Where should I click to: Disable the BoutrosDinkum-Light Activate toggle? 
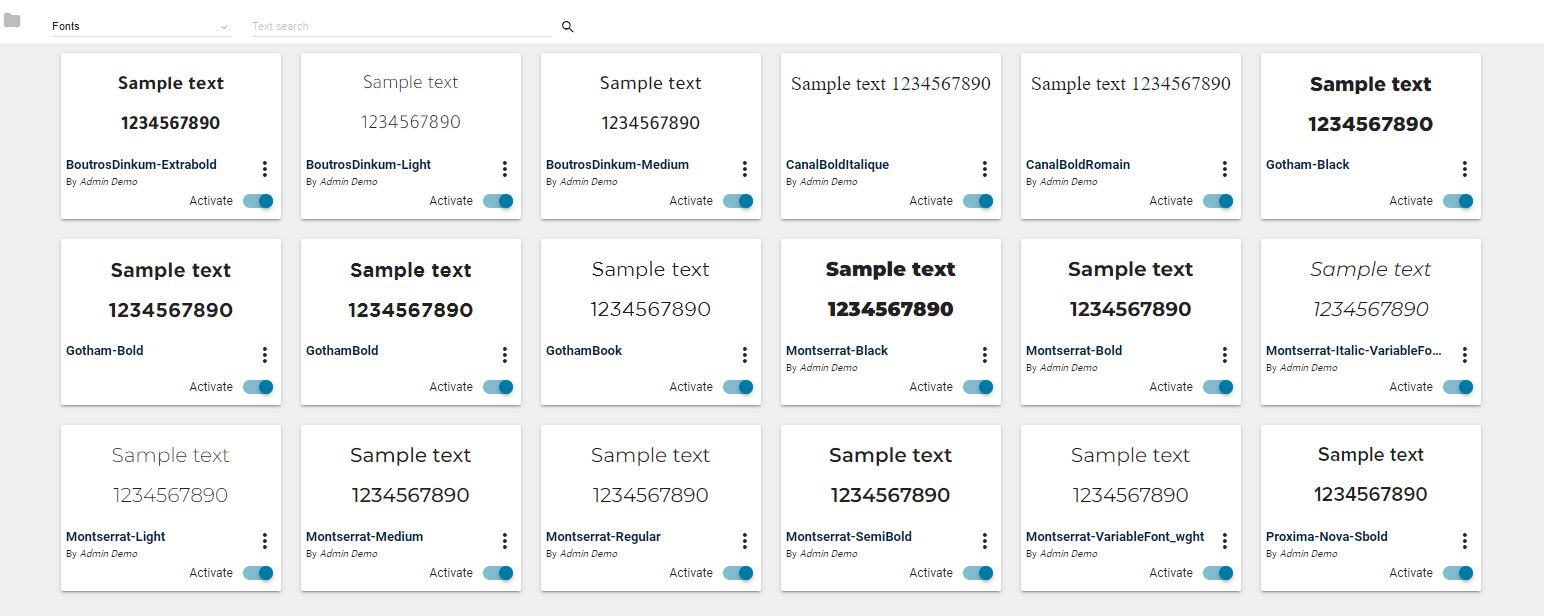[498, 201]
